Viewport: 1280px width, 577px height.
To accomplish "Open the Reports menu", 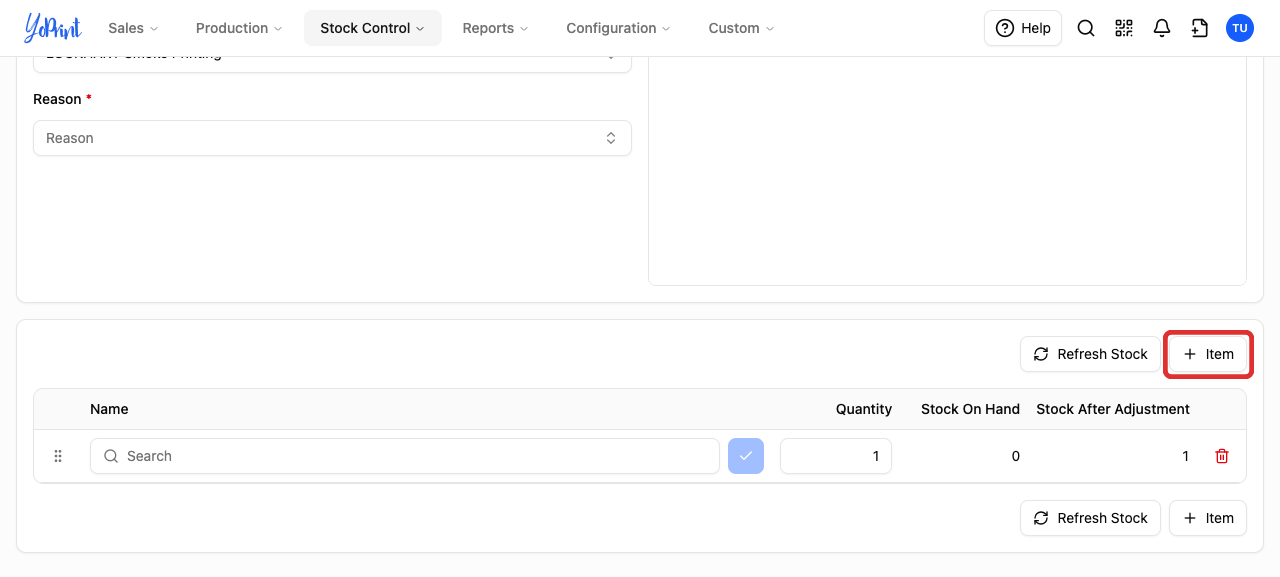I will tap(496, 28).
